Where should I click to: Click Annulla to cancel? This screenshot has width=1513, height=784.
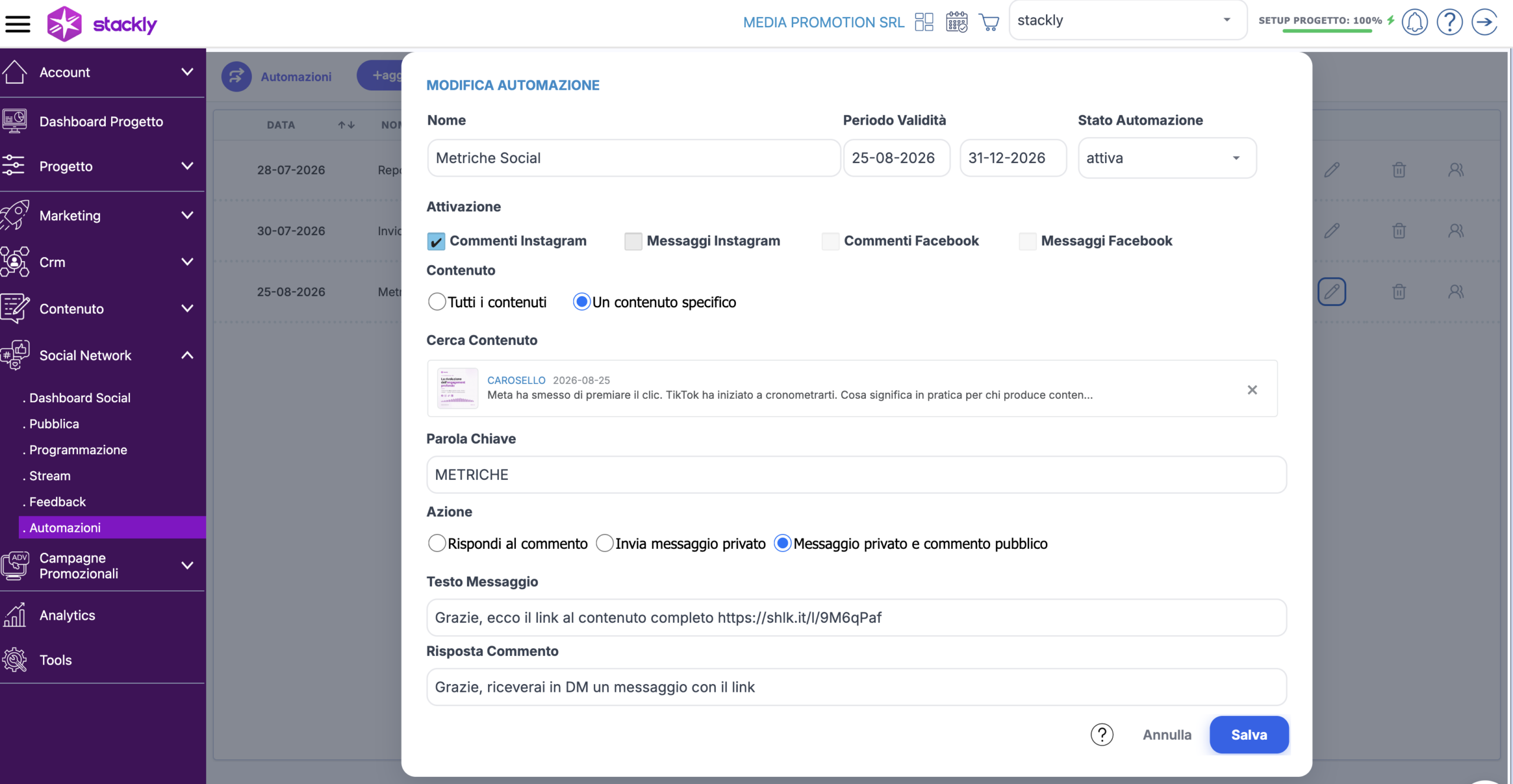(x=1167, y=734)
